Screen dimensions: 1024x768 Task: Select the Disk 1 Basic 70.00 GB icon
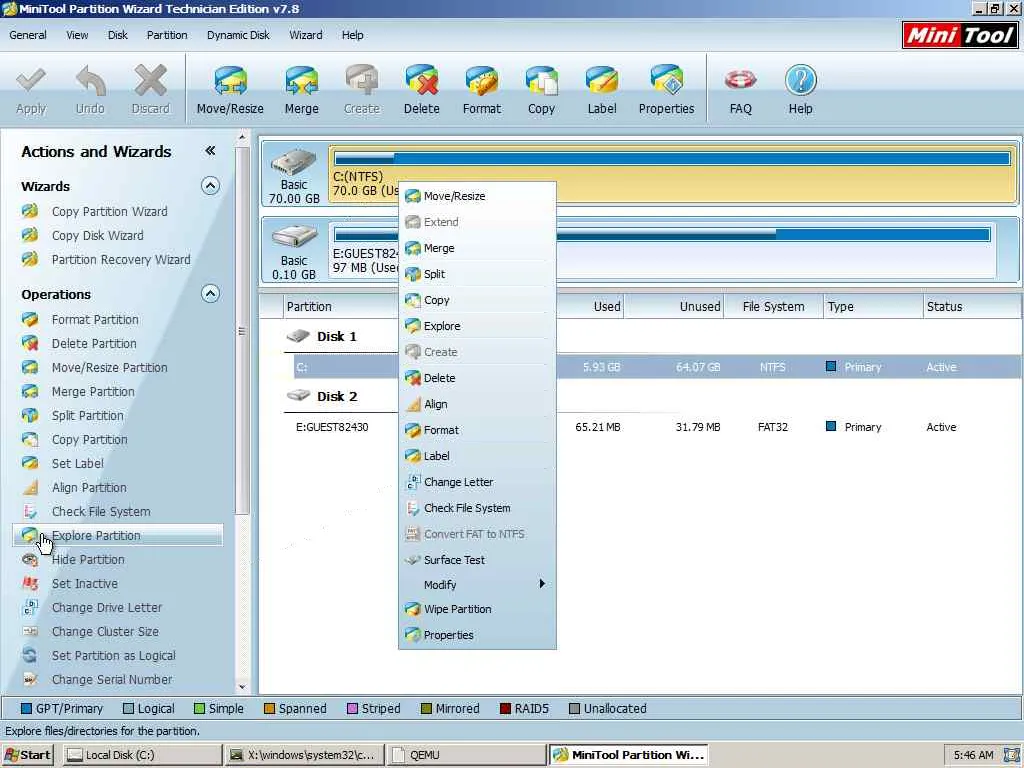coord(295,174)
